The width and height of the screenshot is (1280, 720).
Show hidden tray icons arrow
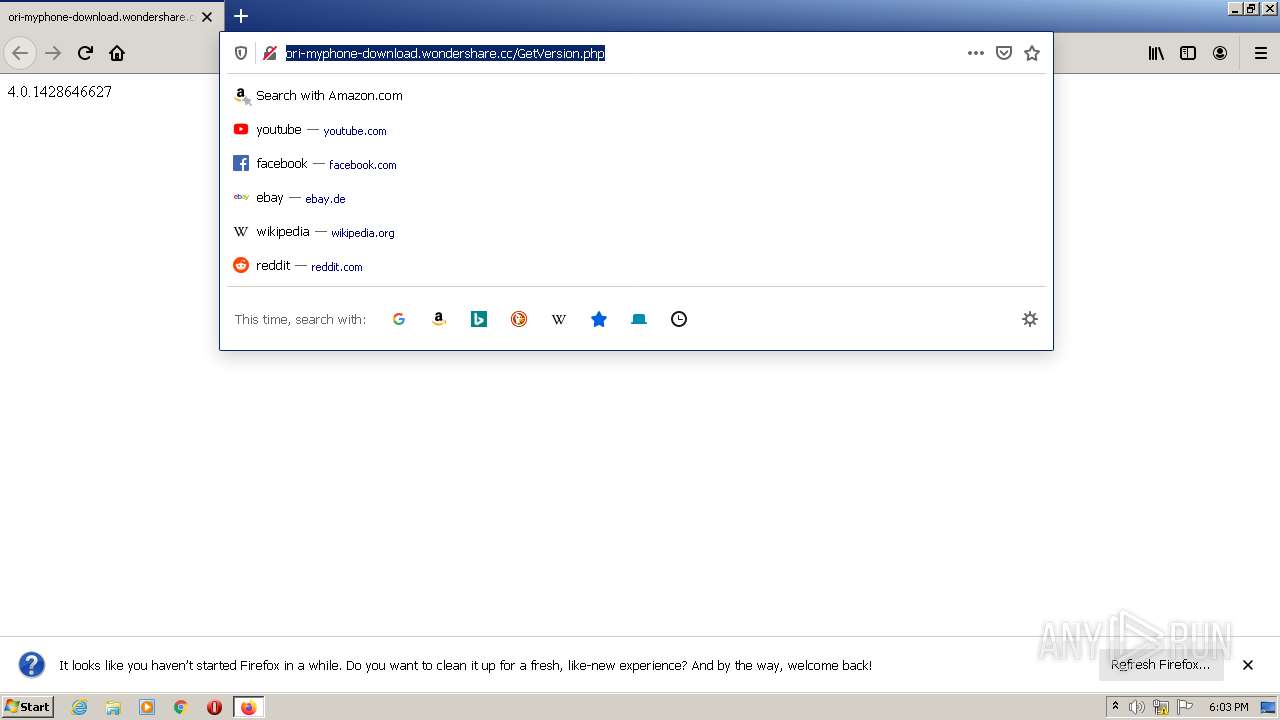coord(1116,707)
